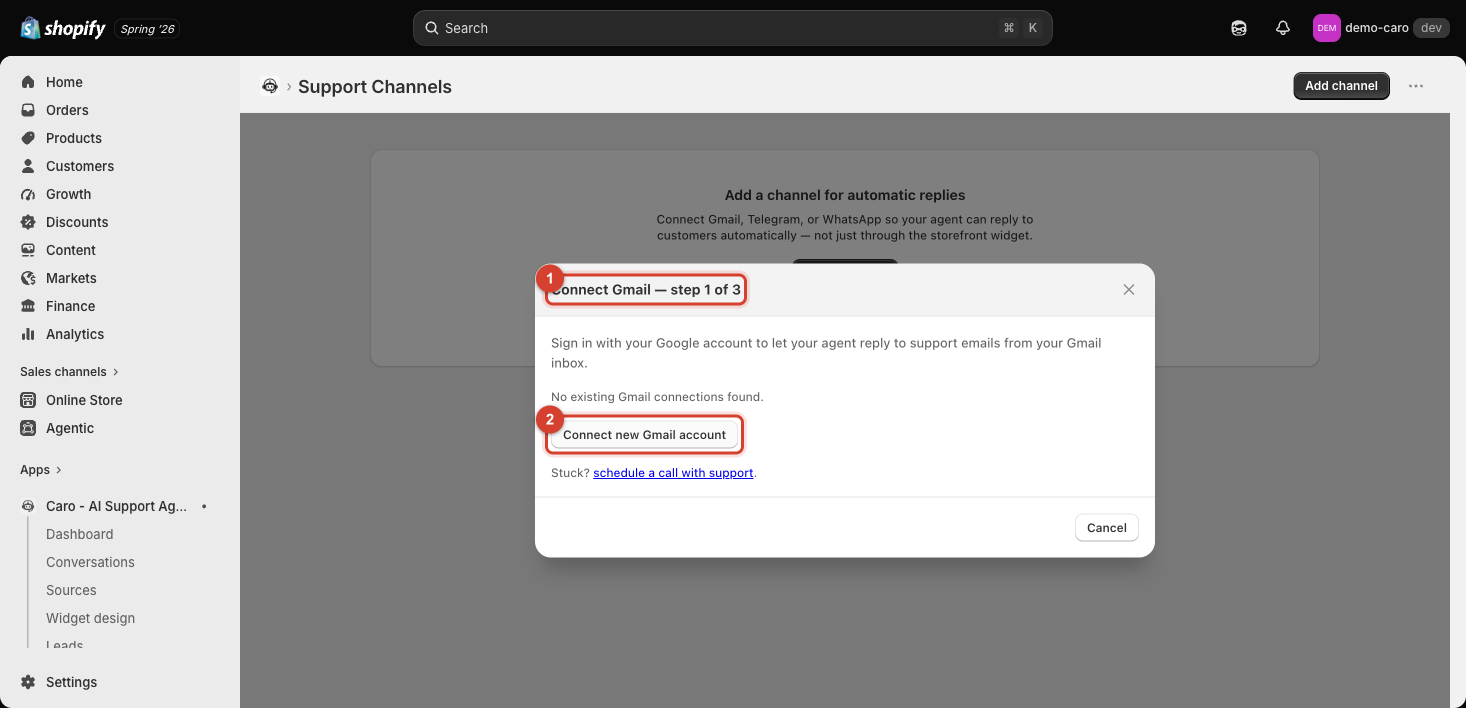Click the Online Store storefront icon
Viewport: 1466px width, 708px height.
pyautogui.click(x=28, y=400)
